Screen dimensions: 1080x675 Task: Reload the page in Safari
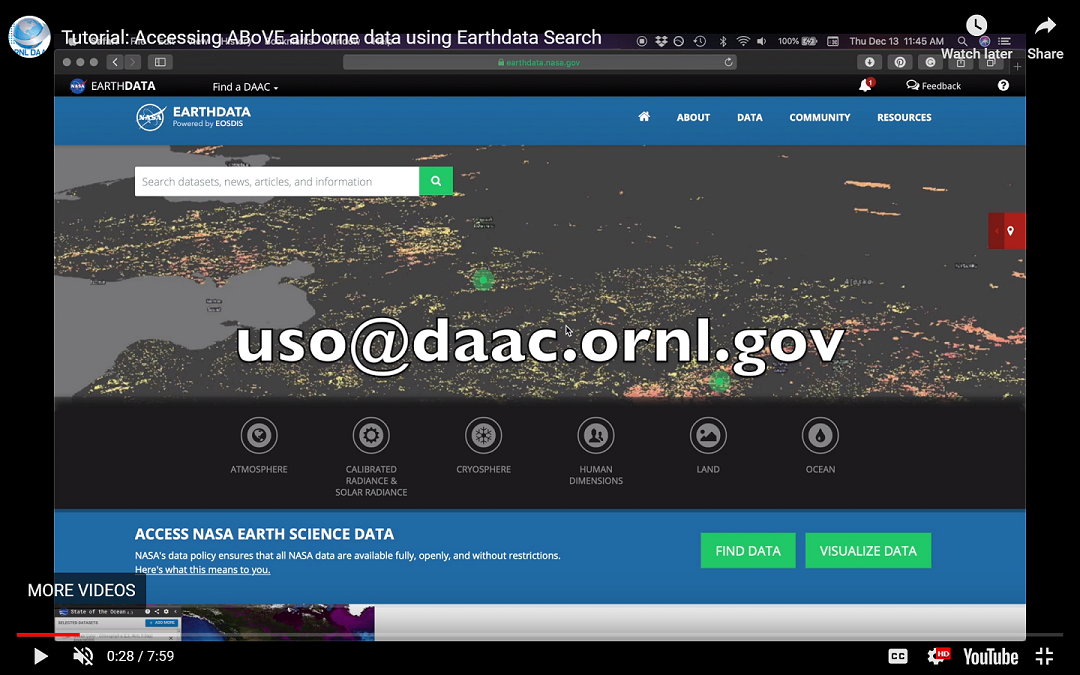pos(728,62)
